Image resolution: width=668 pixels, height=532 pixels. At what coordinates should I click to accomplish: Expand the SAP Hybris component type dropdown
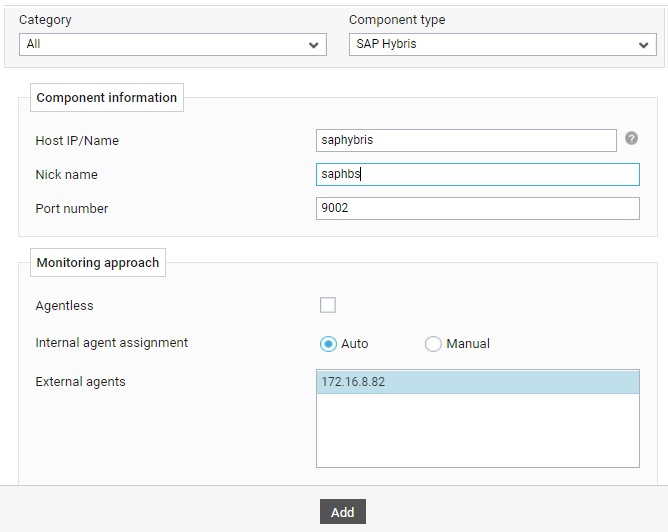[503, 44]
